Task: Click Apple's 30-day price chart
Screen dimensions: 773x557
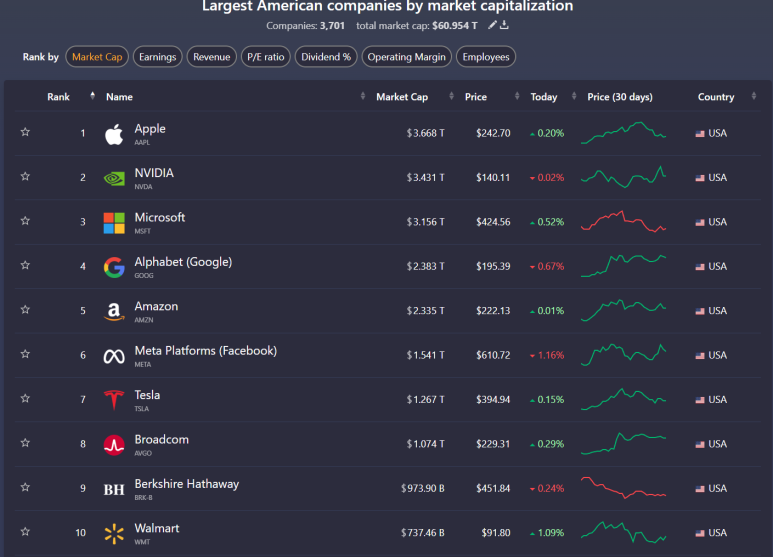Action: pyautogui.click(x=624, y=133)
